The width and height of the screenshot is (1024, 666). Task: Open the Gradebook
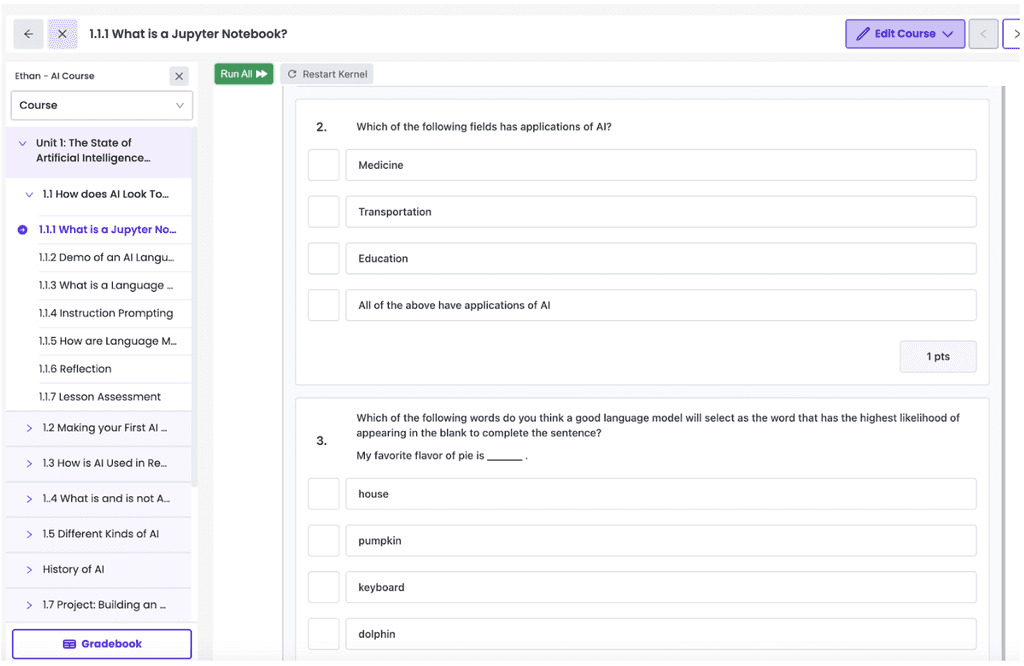101,643
